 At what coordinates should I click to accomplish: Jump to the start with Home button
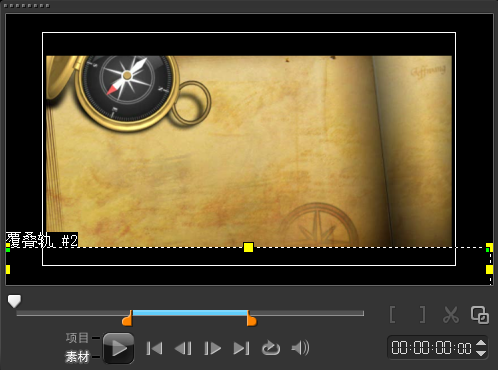[x=154, y=348]
